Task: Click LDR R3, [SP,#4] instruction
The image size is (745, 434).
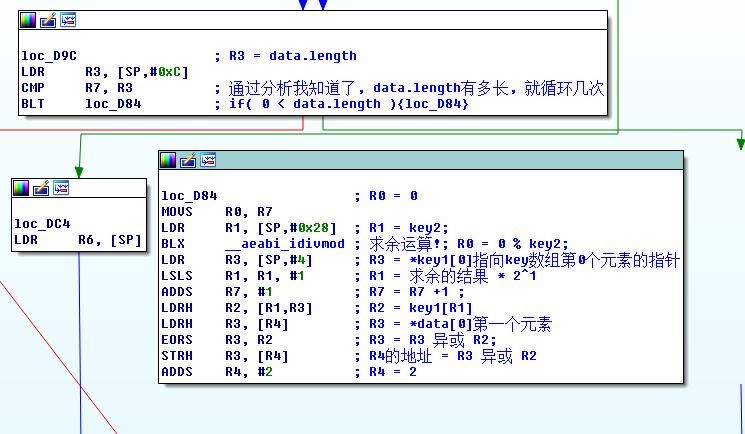Action: (237, 260)
